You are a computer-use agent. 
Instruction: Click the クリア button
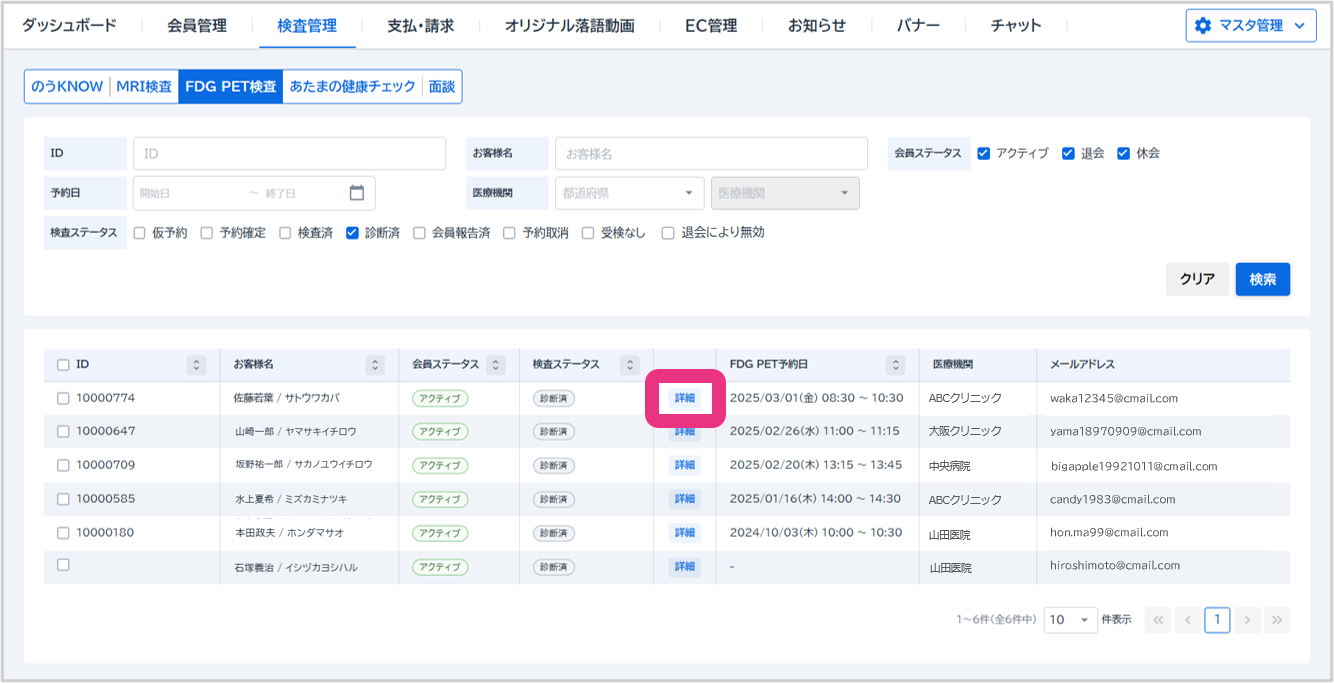click(x=1196, y=279)
